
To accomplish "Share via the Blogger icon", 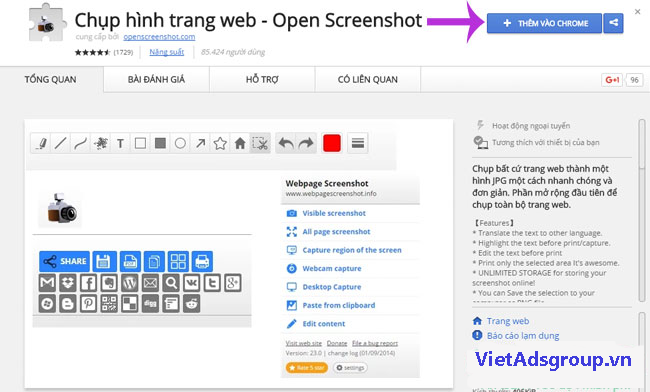I will point(68,304).
